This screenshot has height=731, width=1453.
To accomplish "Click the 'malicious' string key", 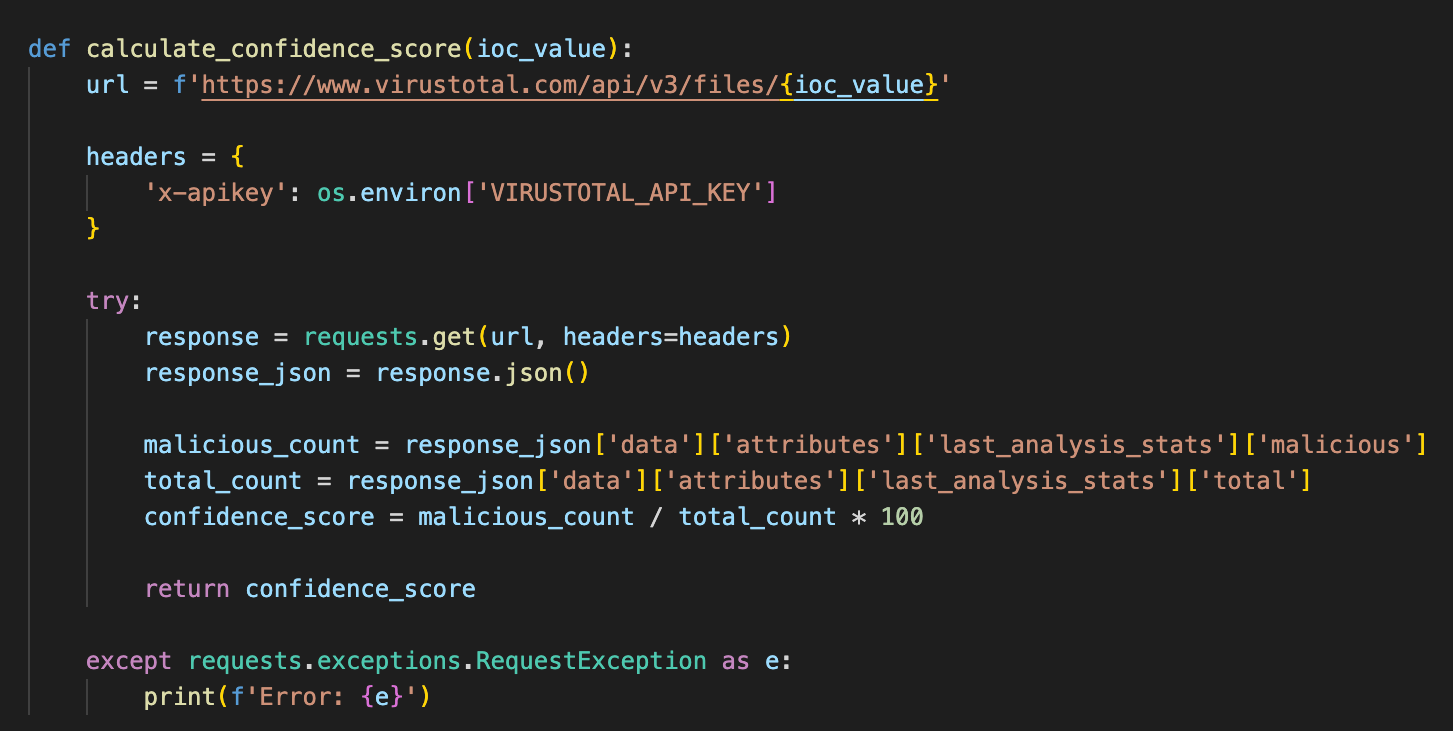I will click(1335, 445).
